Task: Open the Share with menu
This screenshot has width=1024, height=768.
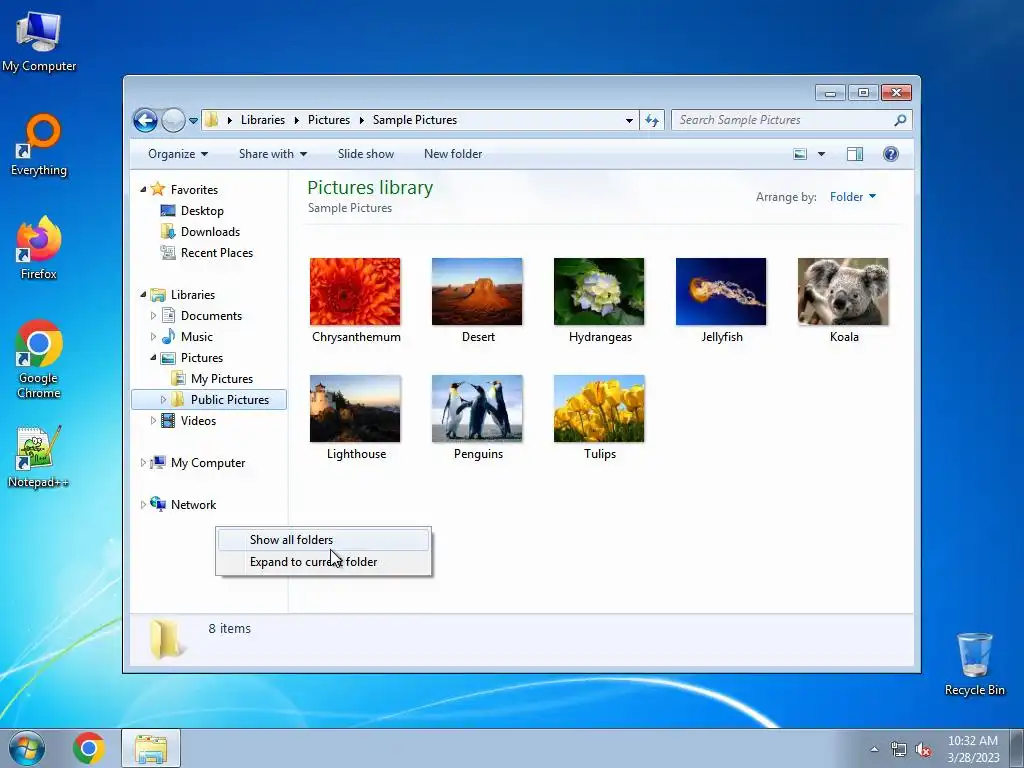Action: [272, 154]
